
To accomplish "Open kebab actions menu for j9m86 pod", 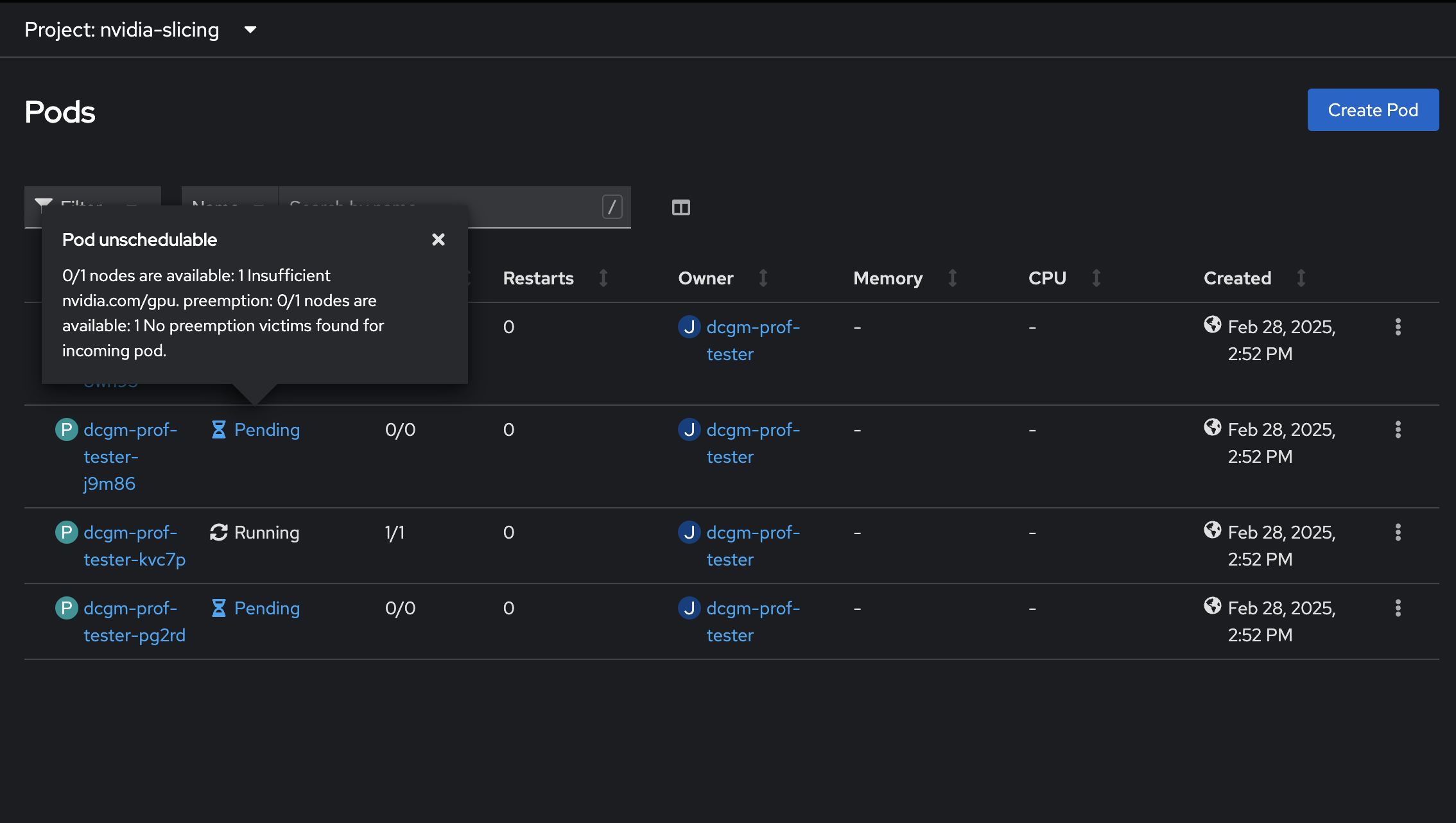I will click(x=1398, y=429).
